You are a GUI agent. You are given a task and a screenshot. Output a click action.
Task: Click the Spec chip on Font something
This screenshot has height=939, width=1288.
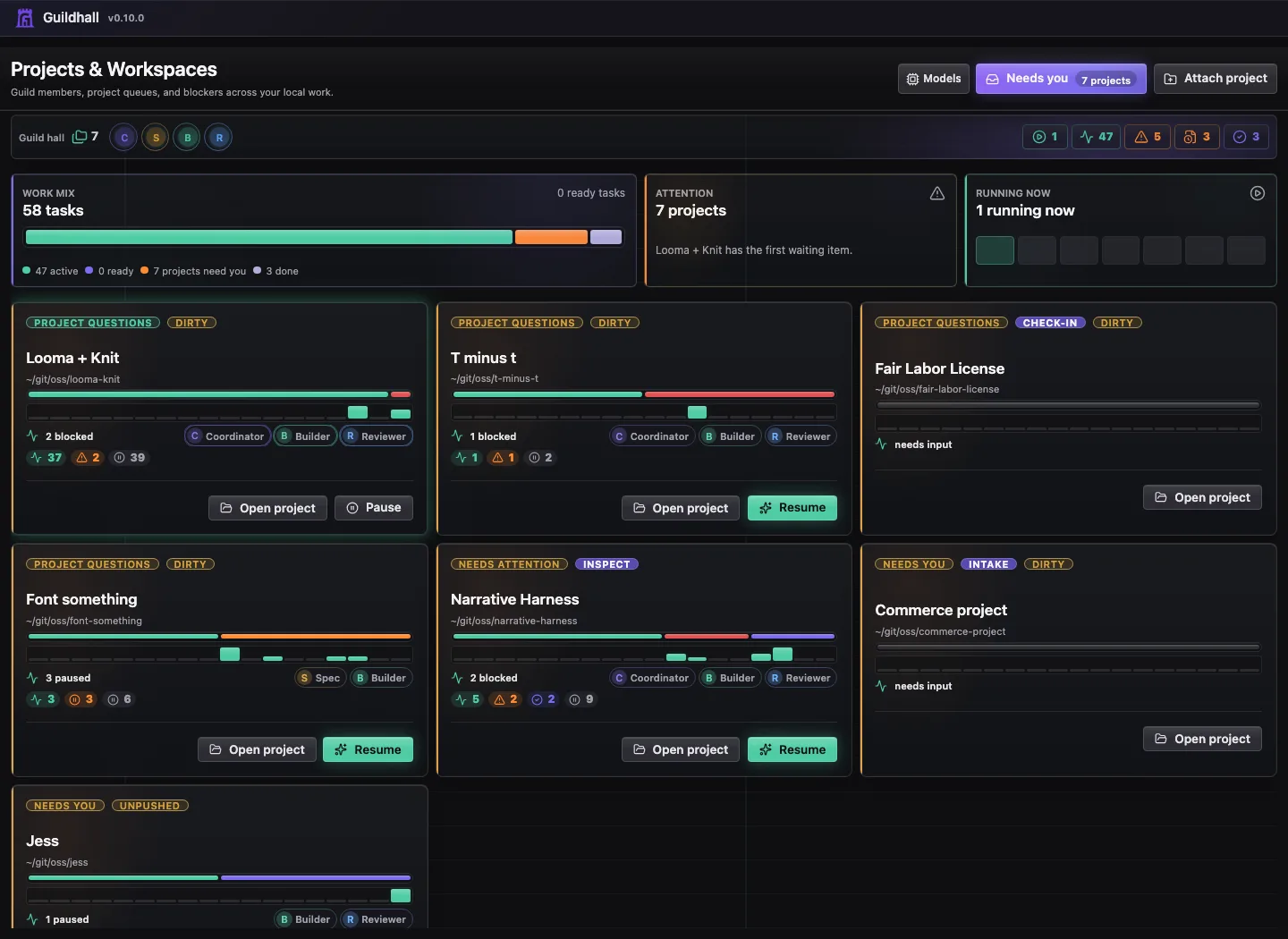(320, 678)
